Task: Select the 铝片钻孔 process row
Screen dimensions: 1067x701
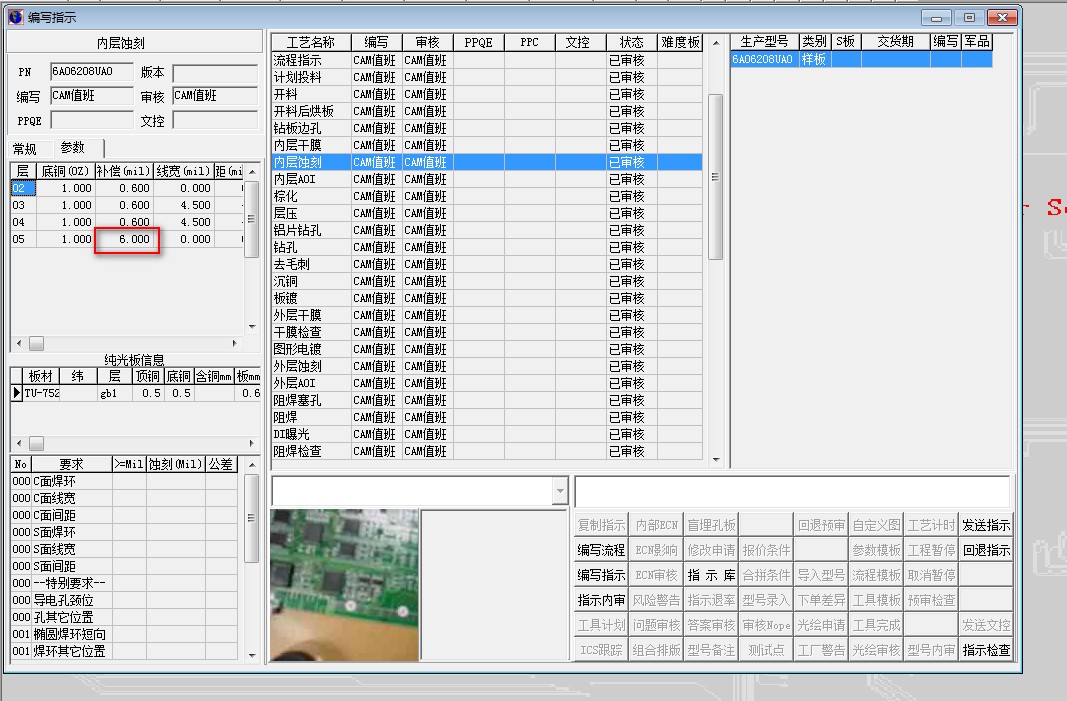Action: pyautogui.click(x=487, y=230)
